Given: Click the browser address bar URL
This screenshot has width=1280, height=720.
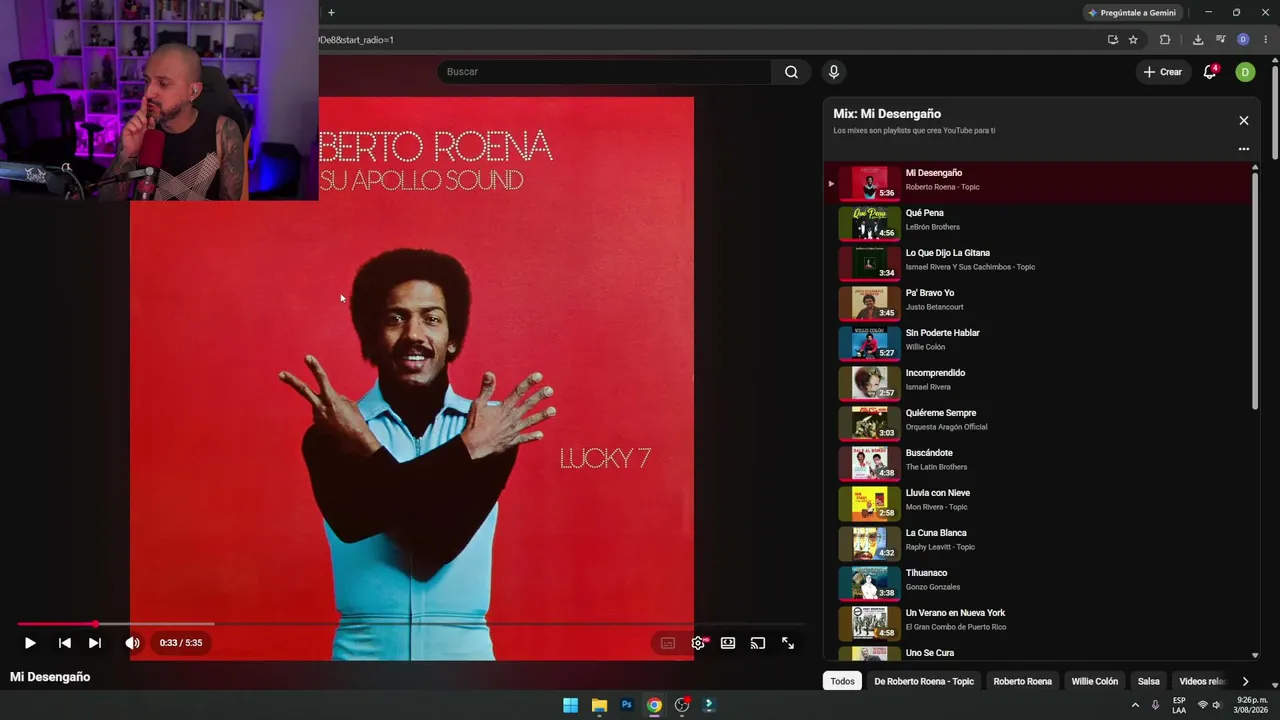Looking at the screenshot, I should (356, 40).
